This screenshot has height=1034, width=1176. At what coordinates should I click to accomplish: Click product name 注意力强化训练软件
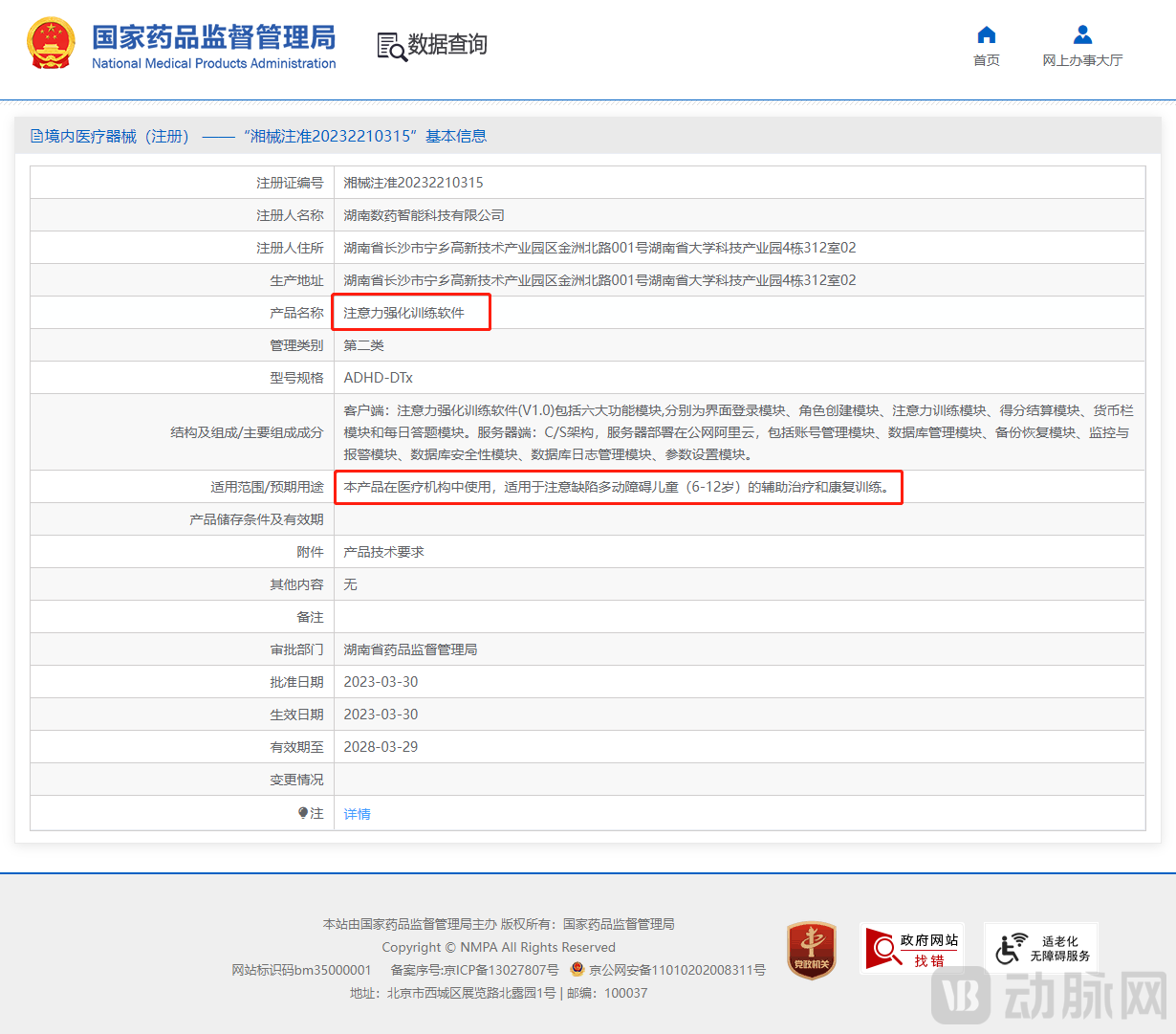(x=403, y=313)
